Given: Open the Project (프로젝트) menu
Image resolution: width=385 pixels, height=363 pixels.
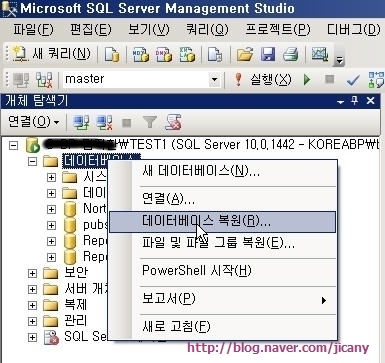Looking at the screenshot, I should [278, 29].
